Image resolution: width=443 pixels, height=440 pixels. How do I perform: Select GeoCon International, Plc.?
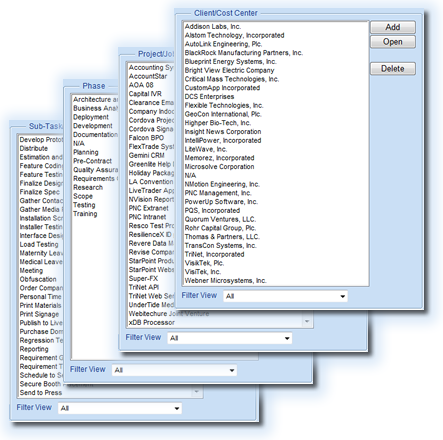tap(223, 114)
